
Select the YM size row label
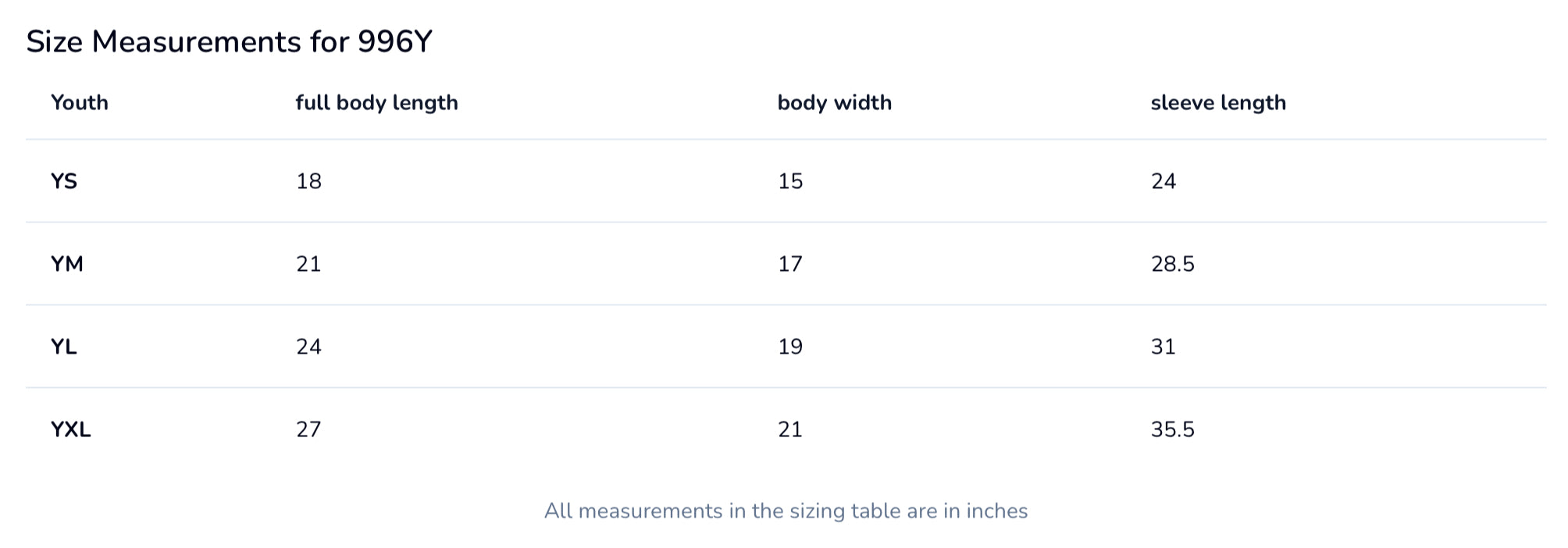pyautogui.click(x=67, y=264)
